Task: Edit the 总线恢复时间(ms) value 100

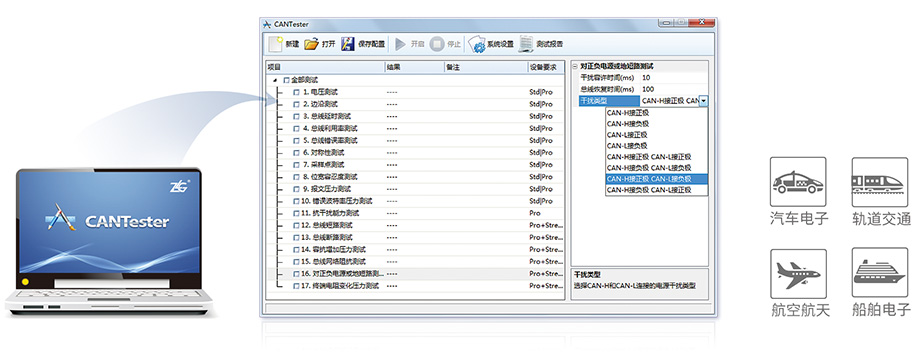Action: (674, 89)
